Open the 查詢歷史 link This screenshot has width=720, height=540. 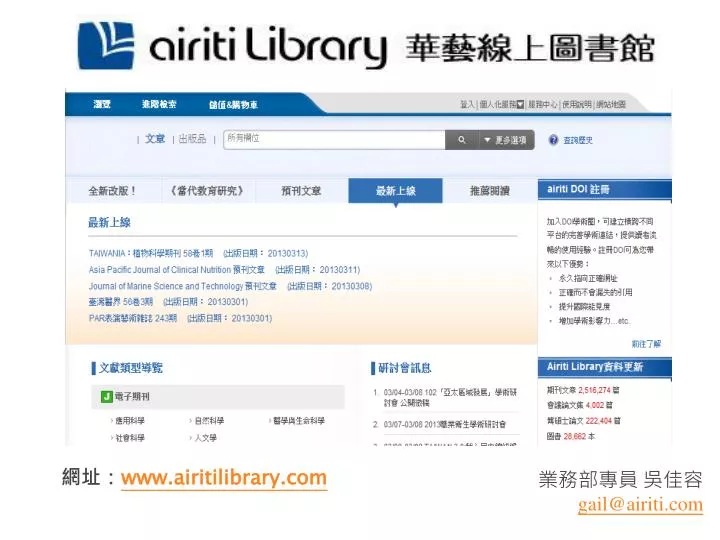(578, 141)
